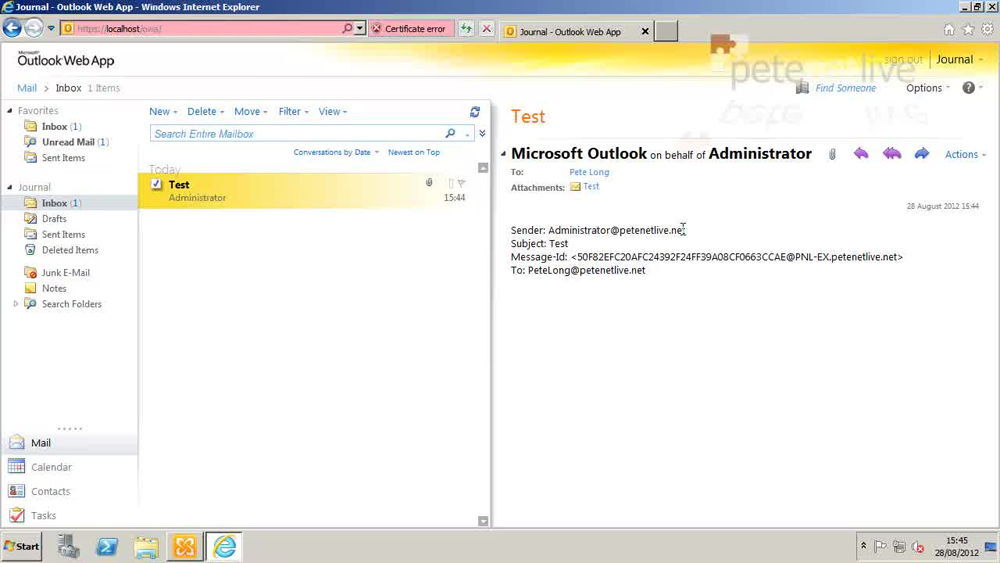Open the Help question mark icon
Screen dimensions: 1000x563
[x=968, y=88]
